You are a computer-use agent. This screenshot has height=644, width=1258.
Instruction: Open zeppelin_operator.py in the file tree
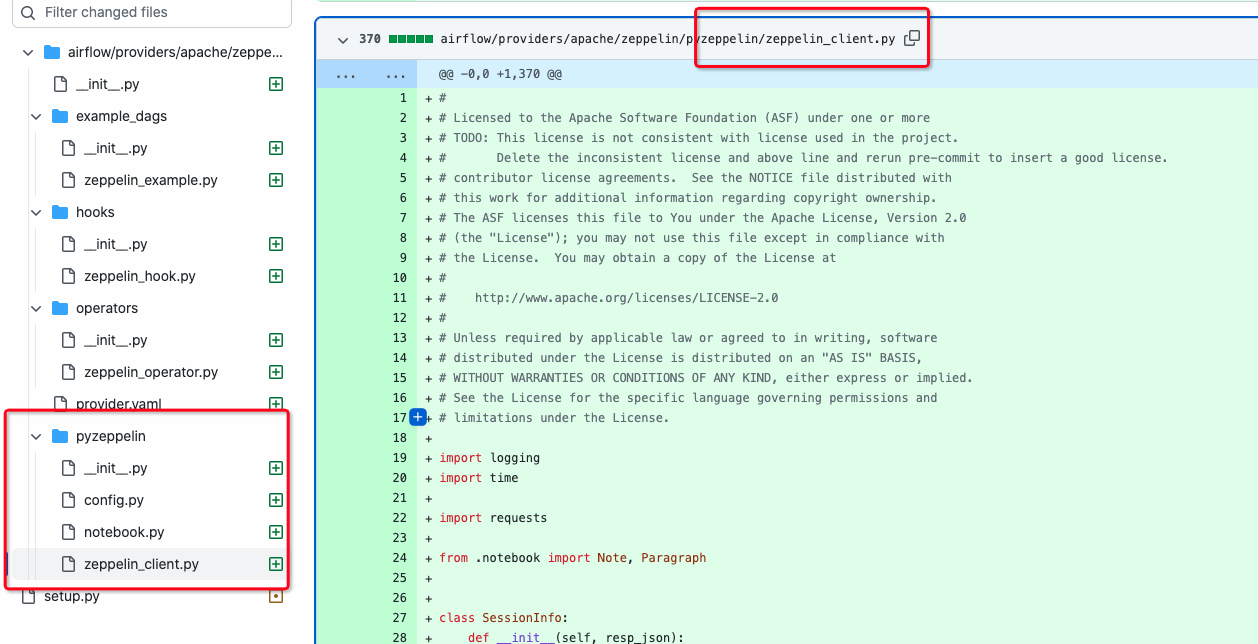click(x=151, y=372)
